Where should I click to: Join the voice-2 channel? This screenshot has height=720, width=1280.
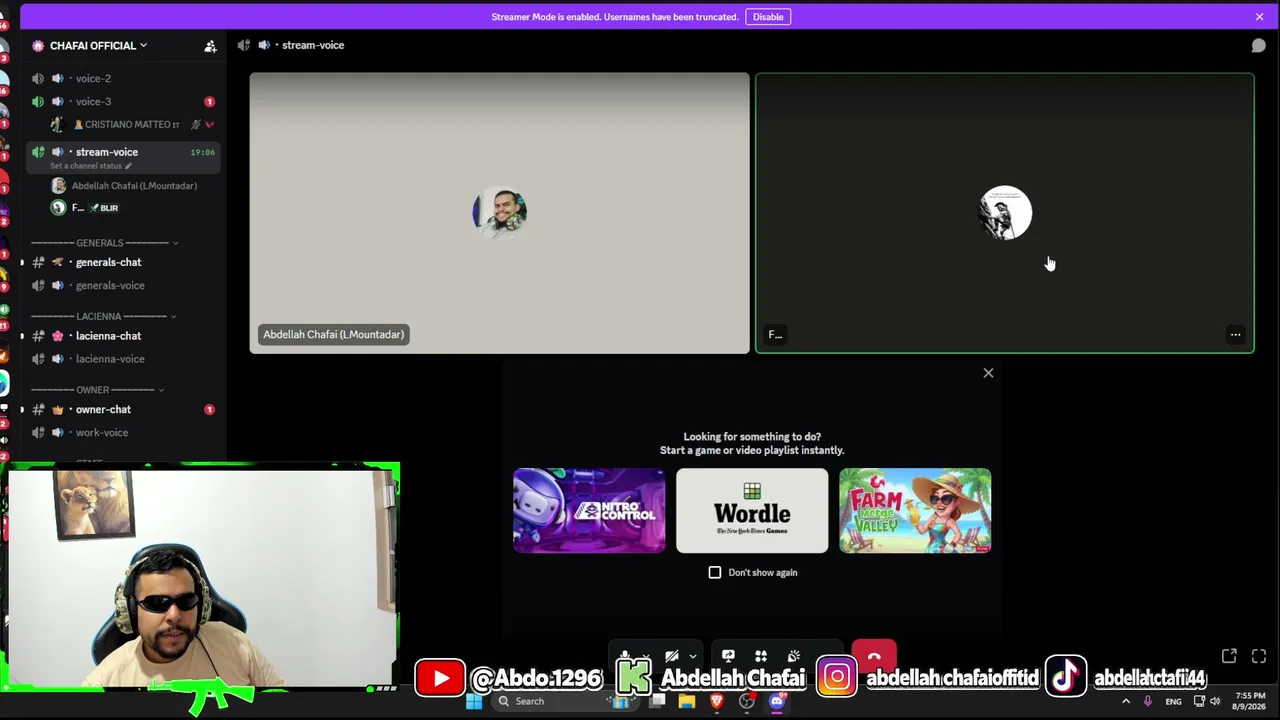point(121,78)
